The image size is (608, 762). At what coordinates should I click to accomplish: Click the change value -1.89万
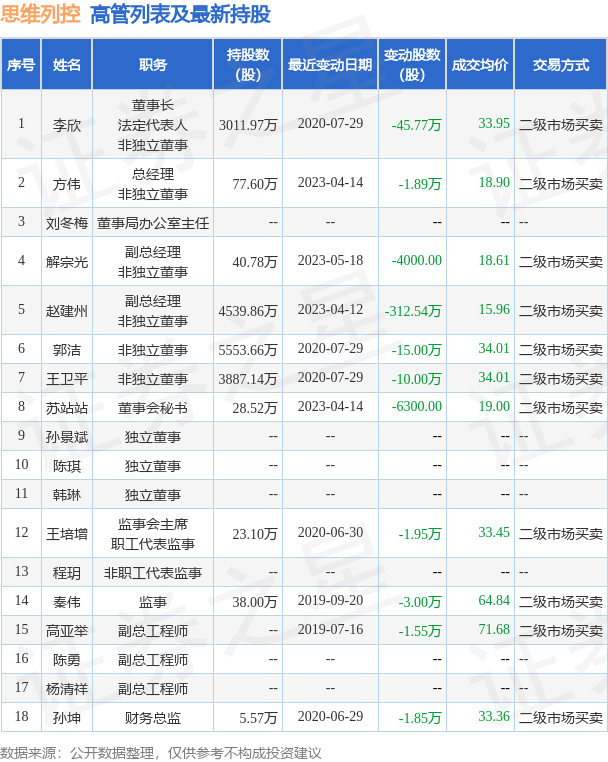pyautogui.click(x=420, y=184)
